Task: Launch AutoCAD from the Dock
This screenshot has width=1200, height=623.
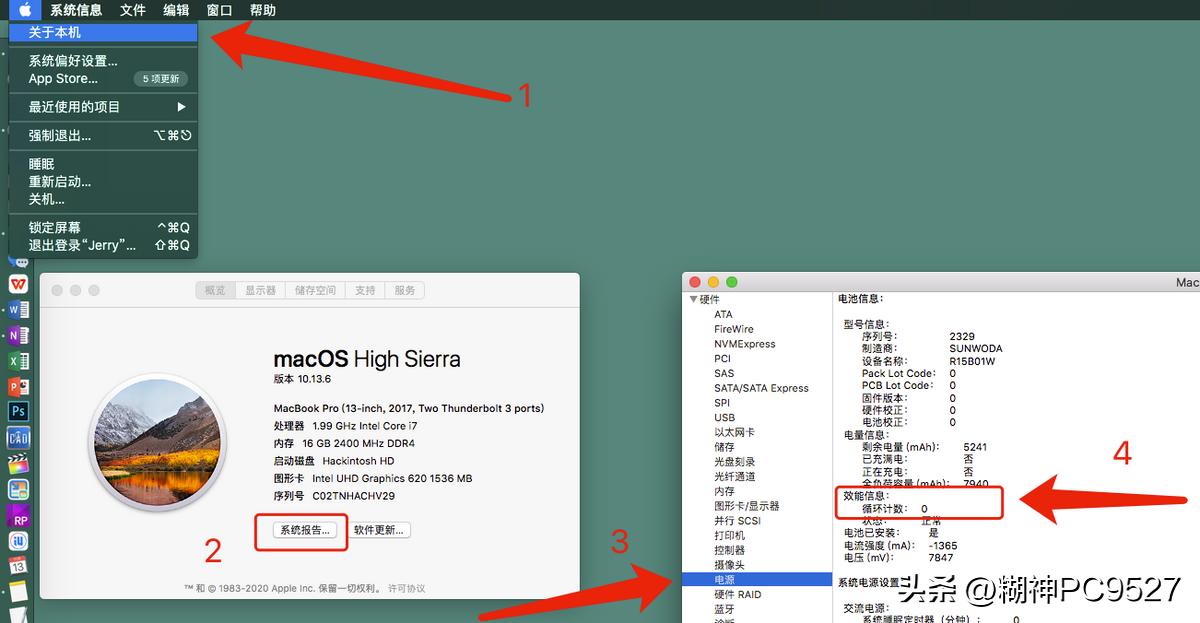Action: point(18,437)
